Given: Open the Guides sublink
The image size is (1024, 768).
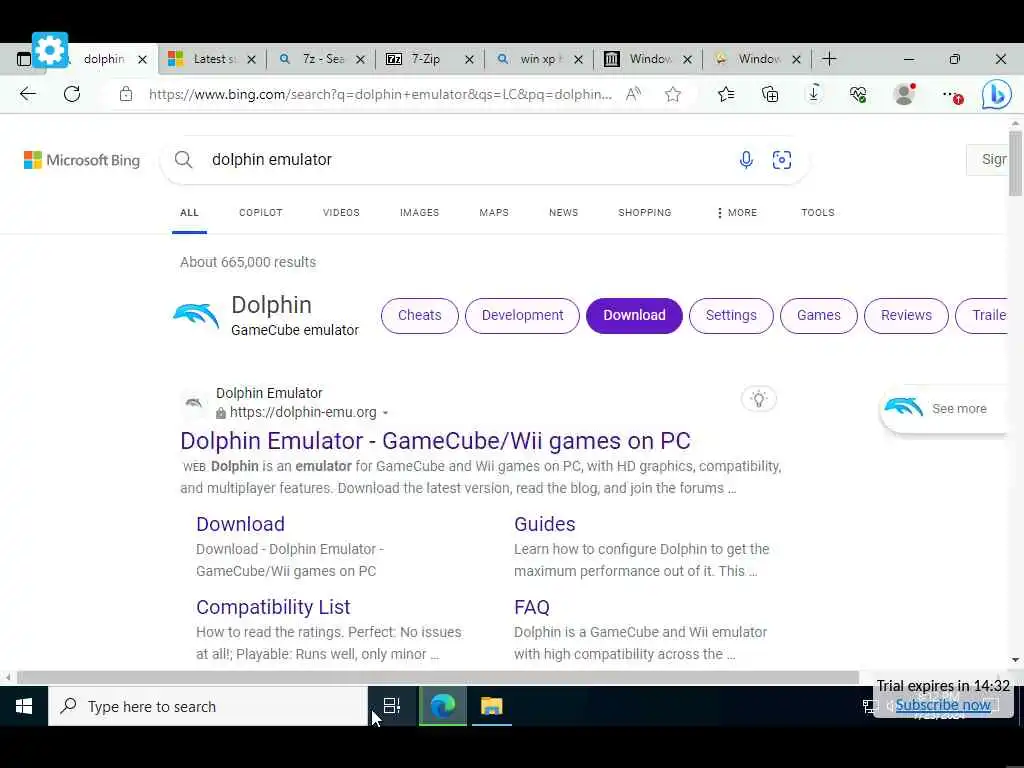Looking at the screenshot, I should [x=545, y=524].
